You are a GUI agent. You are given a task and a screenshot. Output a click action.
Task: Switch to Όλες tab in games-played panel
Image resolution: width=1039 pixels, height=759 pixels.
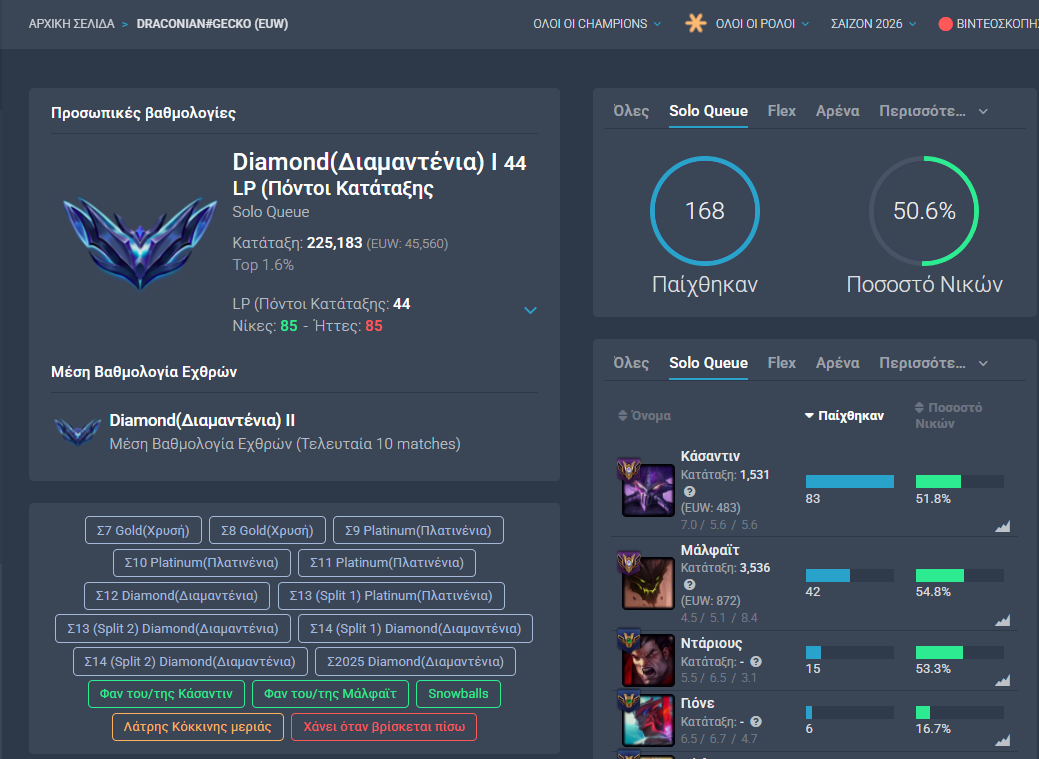pyautogui.click(x=631, y=111)
